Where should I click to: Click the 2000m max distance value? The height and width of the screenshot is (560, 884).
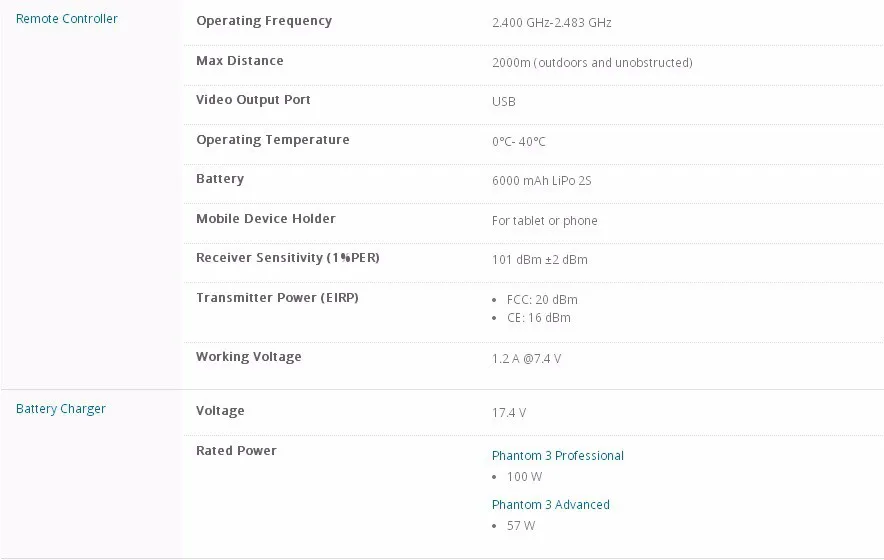[592, 63]
